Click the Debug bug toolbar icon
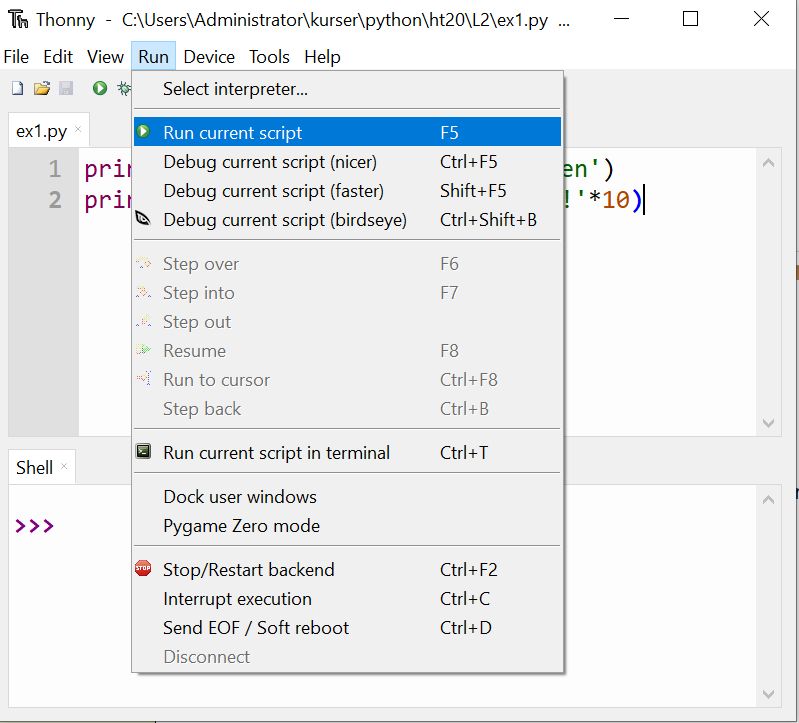Viewport: 799px width, 723px height. [x=124, y=88]
